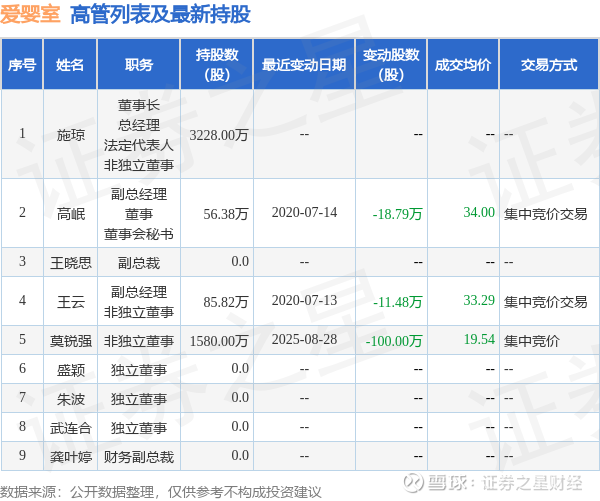Click the change amount -11.48万
600x501 pixels.
398,302
